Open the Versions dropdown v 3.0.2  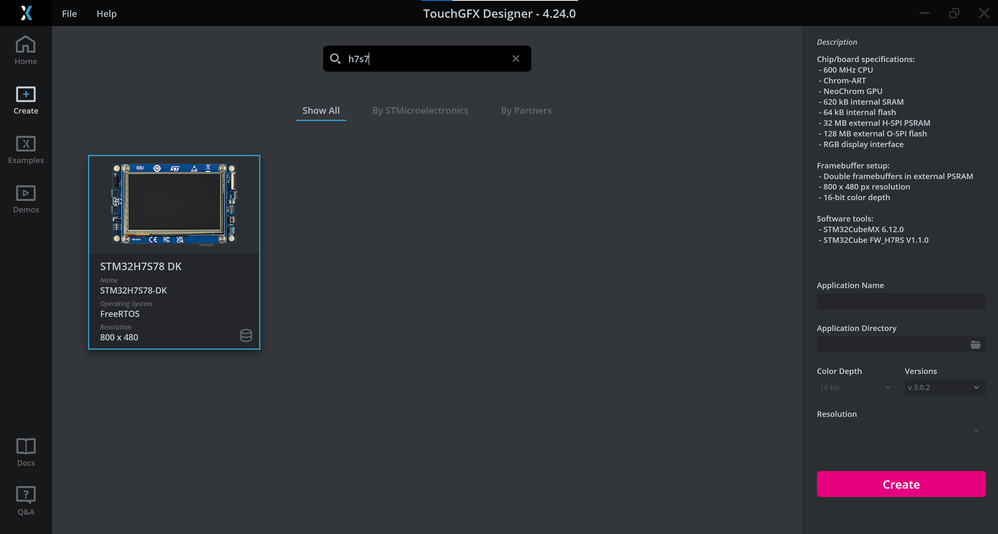[945, 387]
